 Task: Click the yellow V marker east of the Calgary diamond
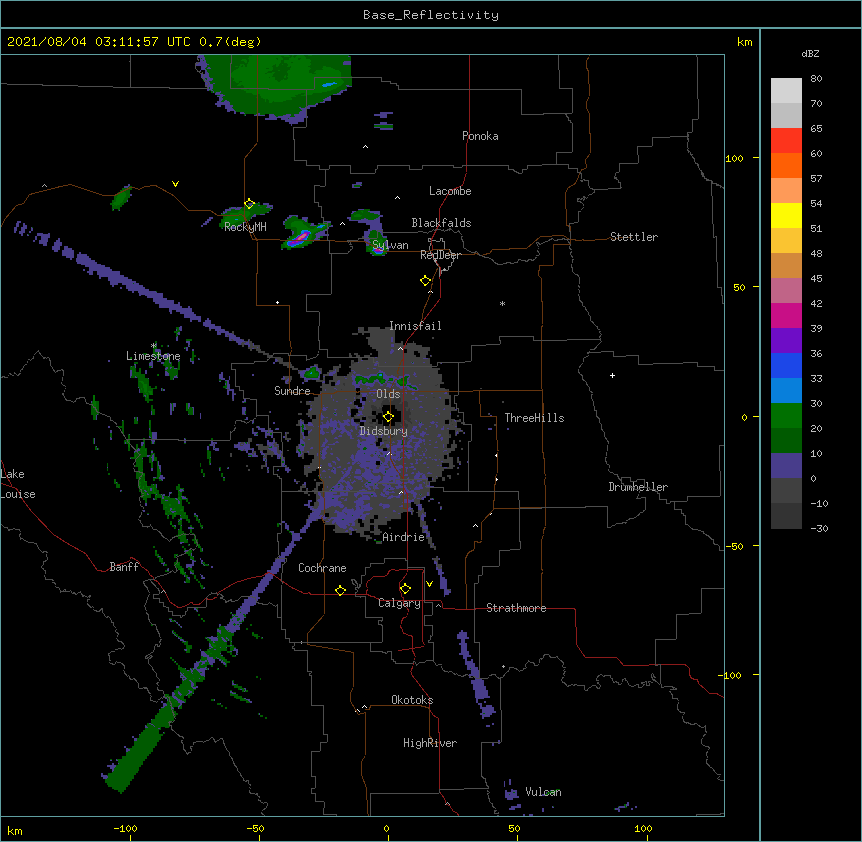(x=429, y=584)
